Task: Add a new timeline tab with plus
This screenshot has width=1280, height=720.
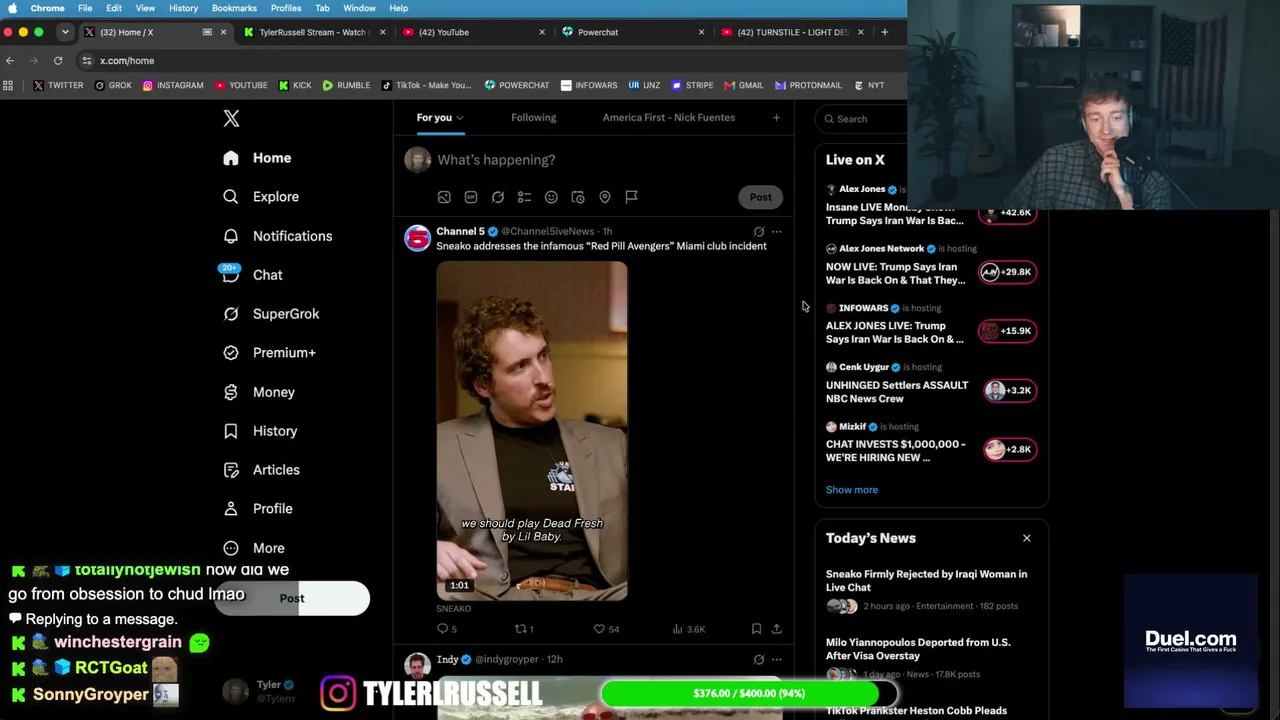Action: (x=776, y=118)
